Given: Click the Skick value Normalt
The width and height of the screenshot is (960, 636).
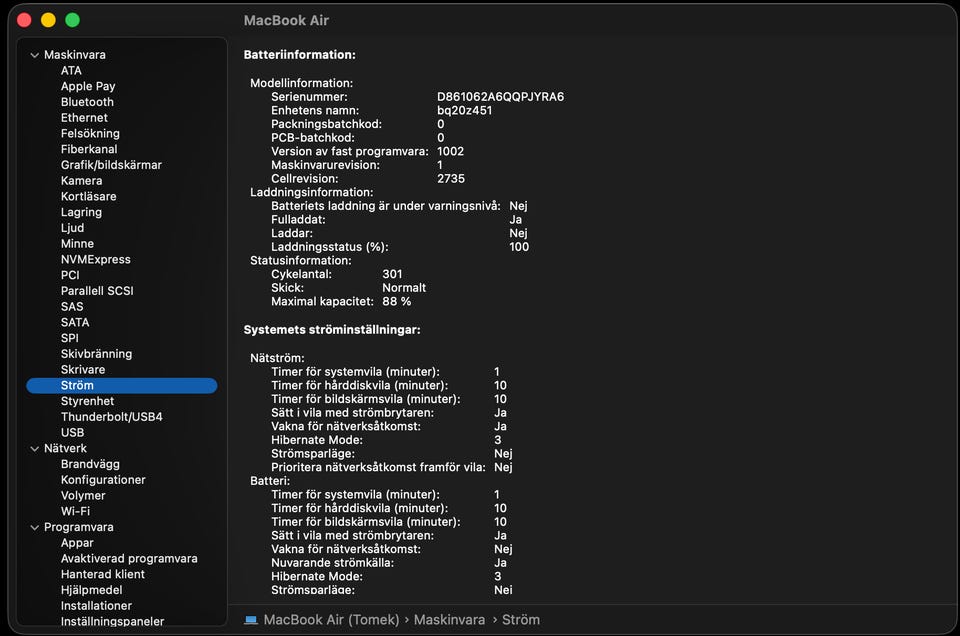Looking at the screenshot, I should [403, 288].
